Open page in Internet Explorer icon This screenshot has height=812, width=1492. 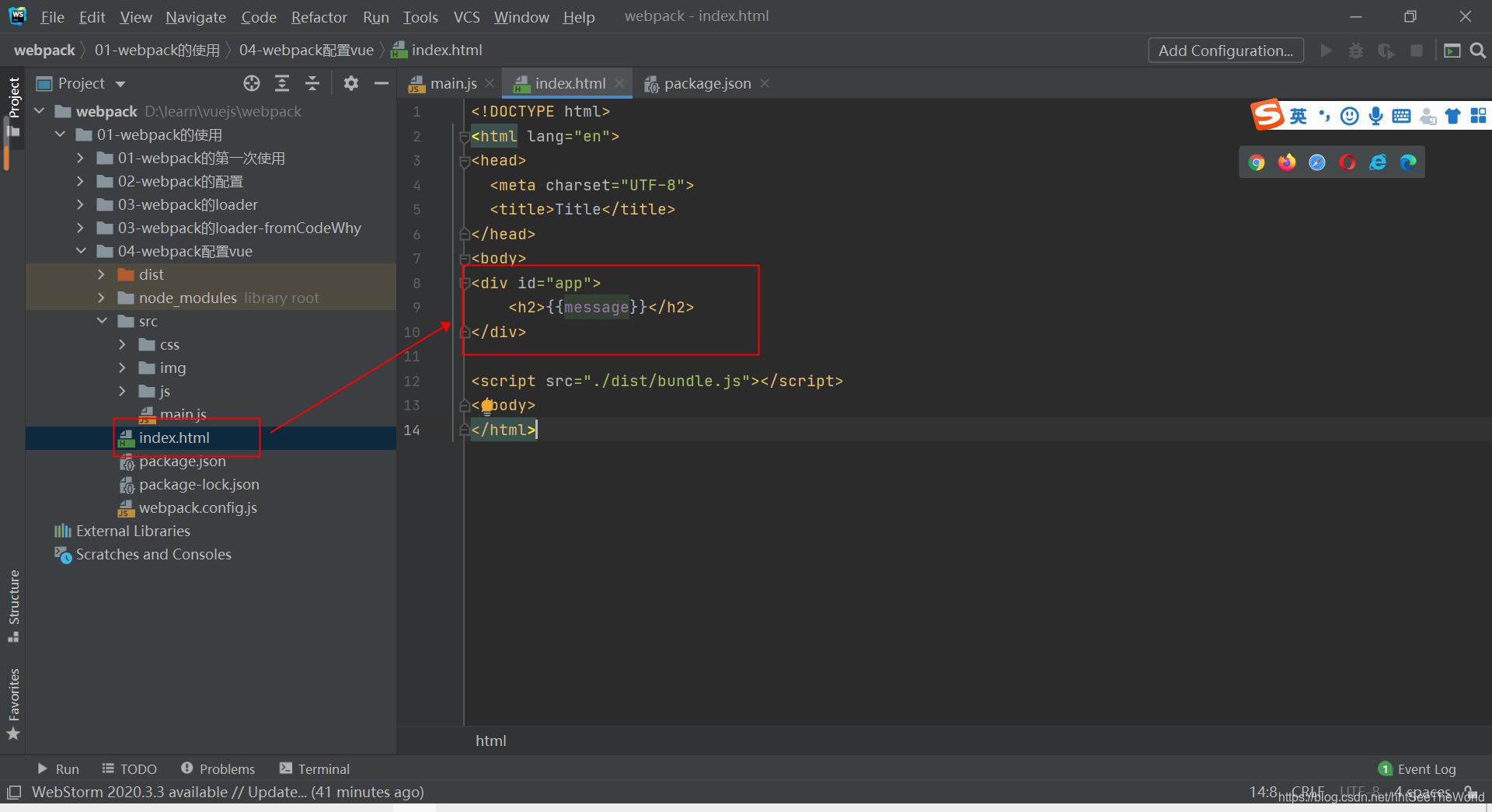click(x=1378, y=162)
